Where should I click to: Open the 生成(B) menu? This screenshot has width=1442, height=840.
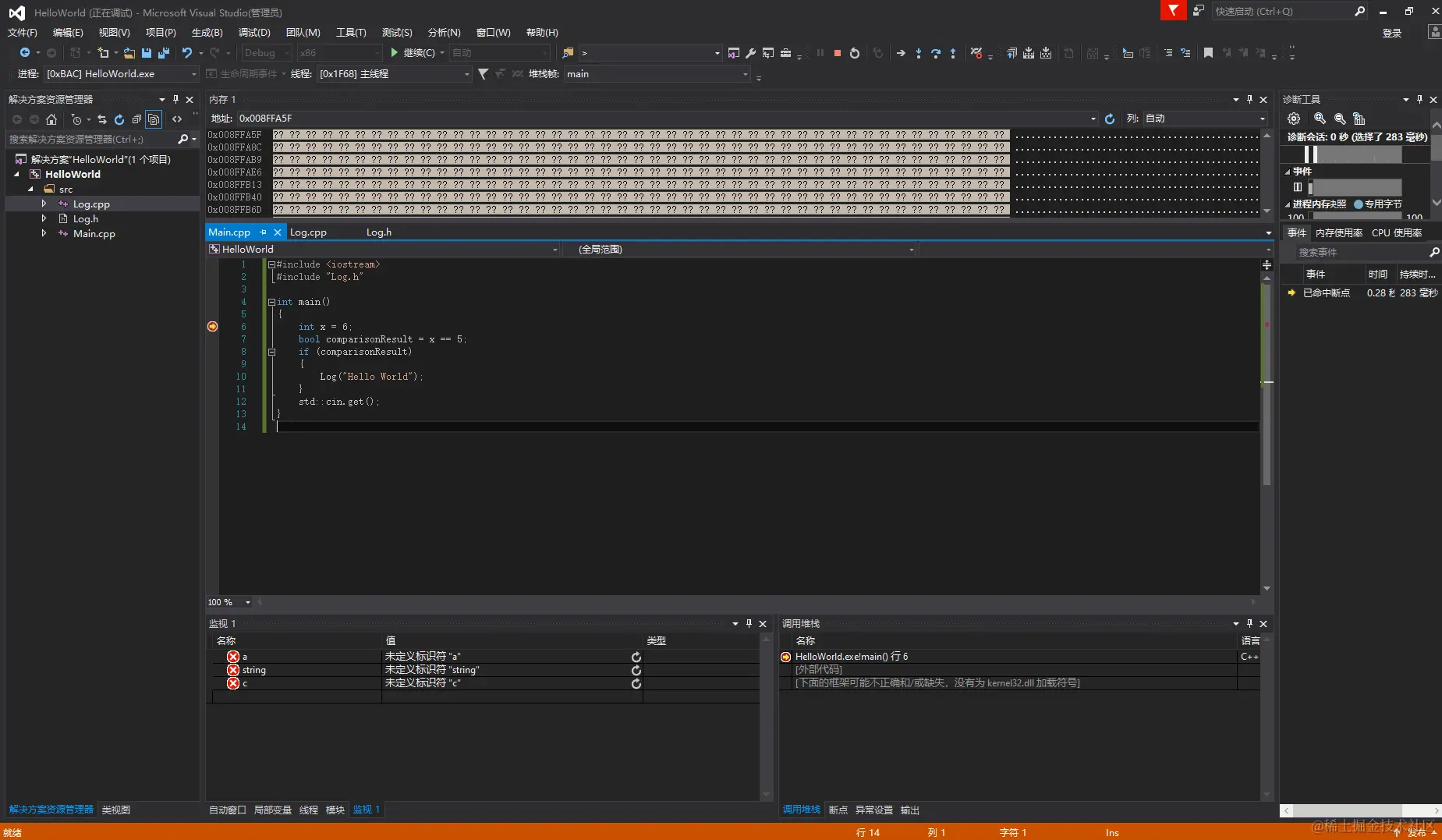click(x=207, y=32)
